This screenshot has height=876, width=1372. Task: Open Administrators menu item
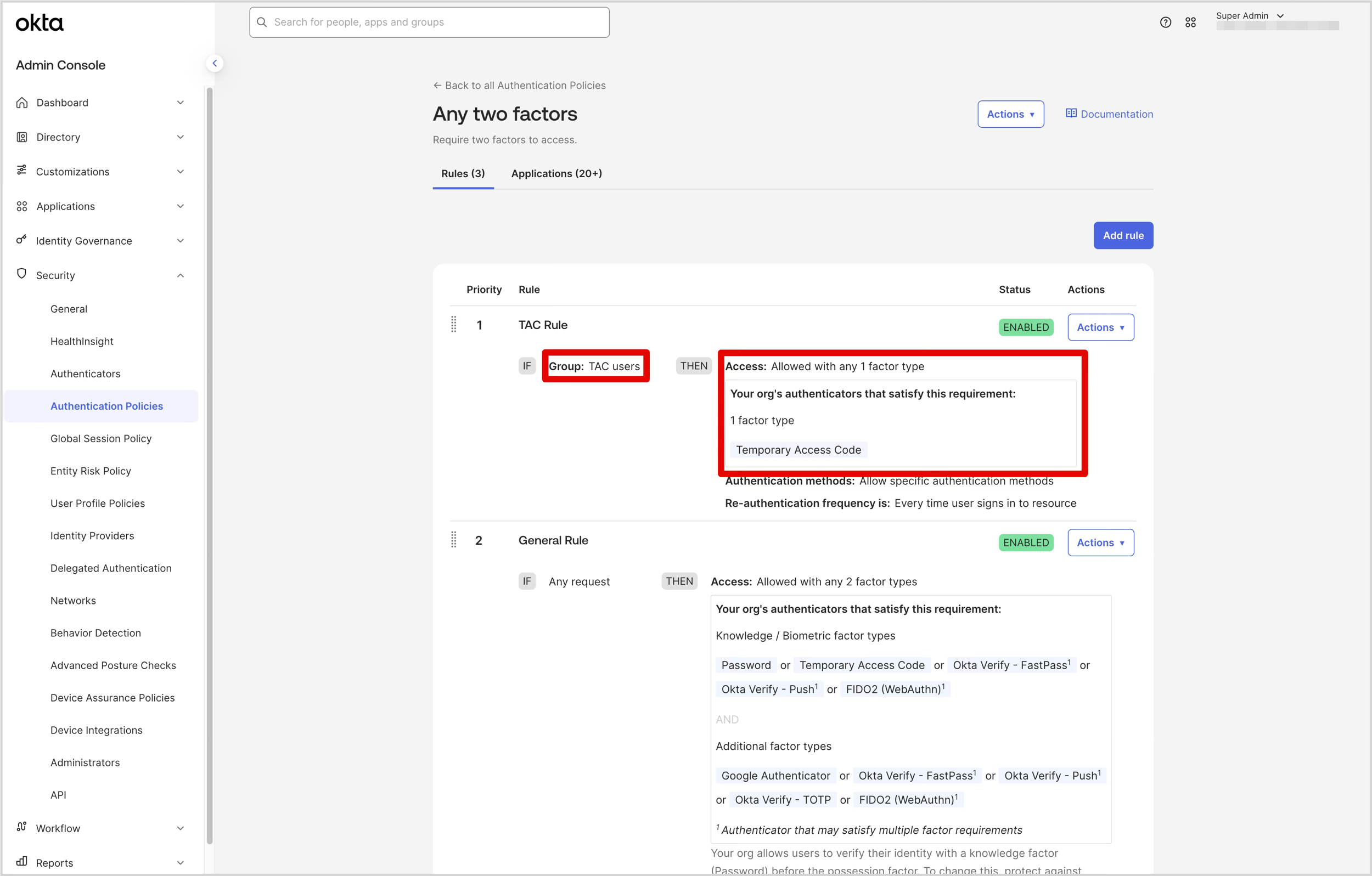(85, 762)
